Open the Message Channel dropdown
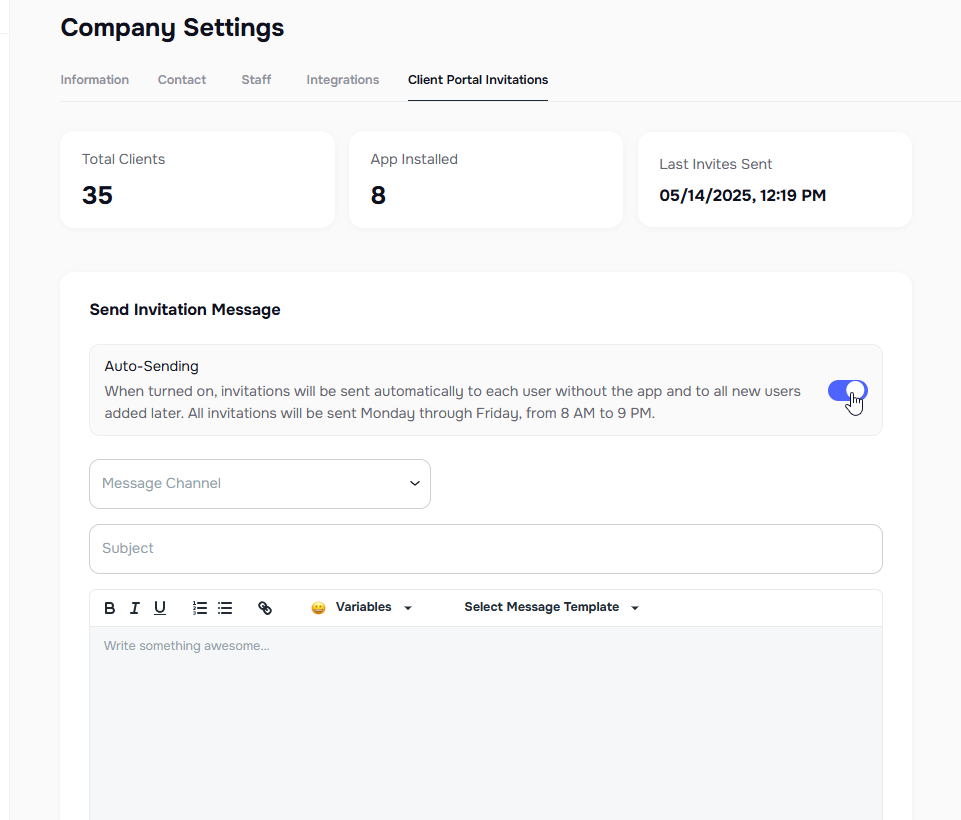The image size is (961, 820). [259, 483]
